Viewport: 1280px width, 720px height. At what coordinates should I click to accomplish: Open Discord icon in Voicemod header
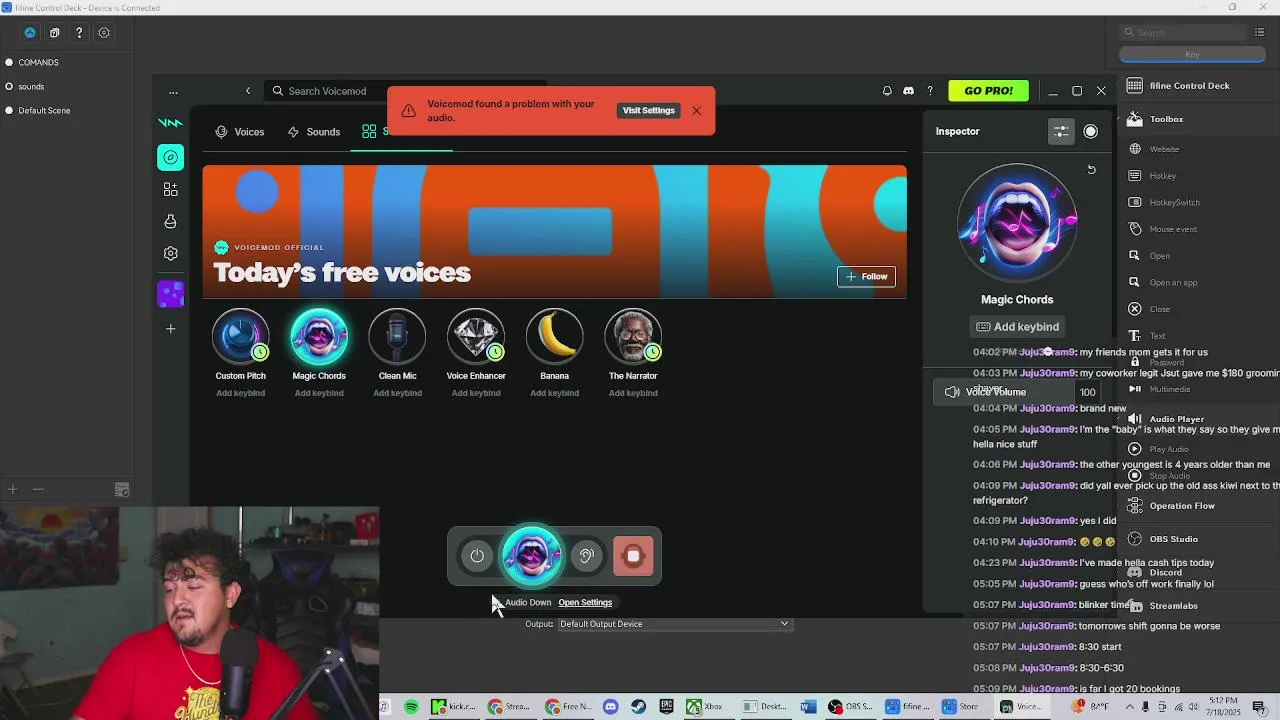[x=908, y=91]
